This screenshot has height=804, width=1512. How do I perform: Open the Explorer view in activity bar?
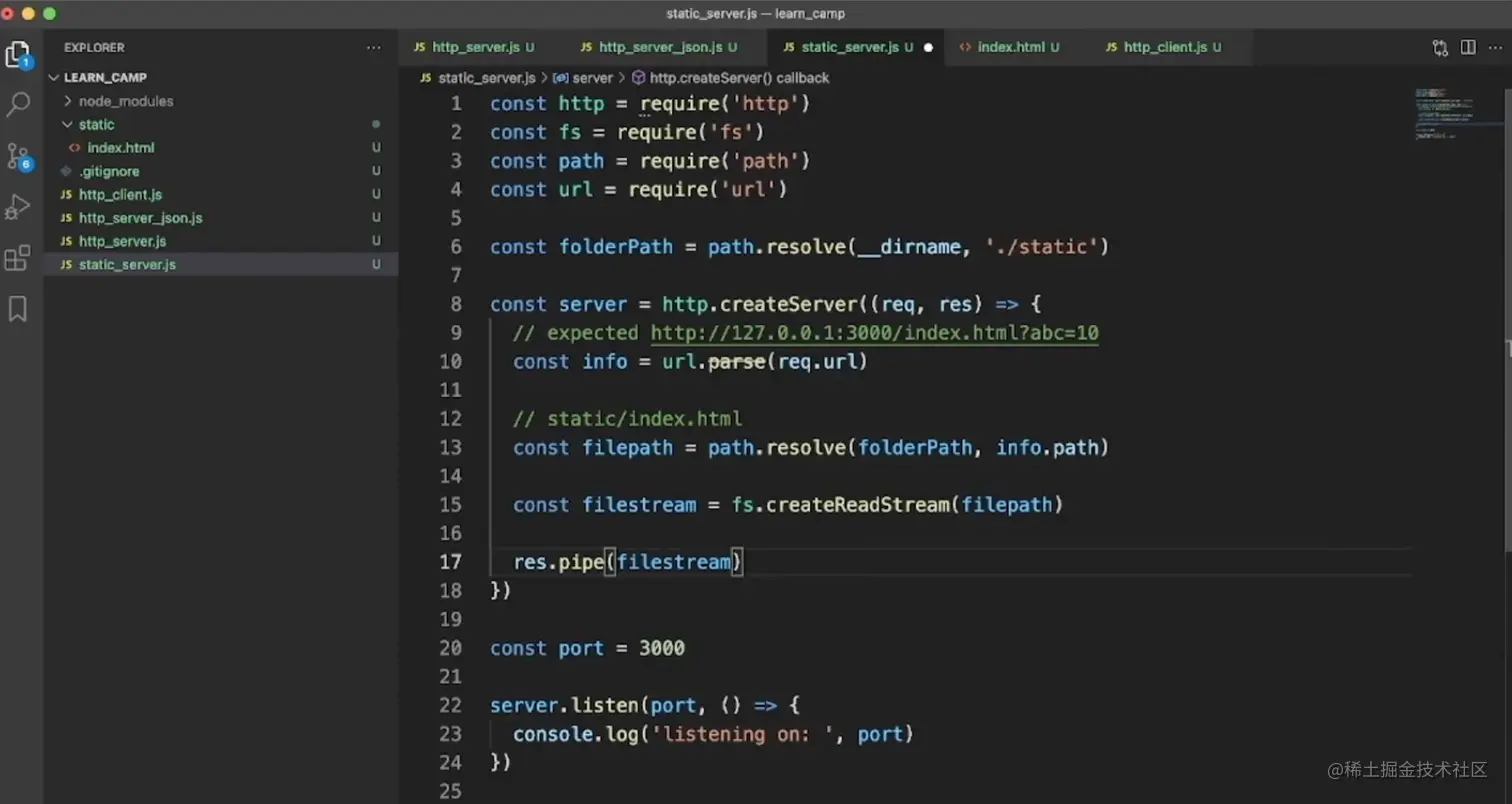point(19,54)
